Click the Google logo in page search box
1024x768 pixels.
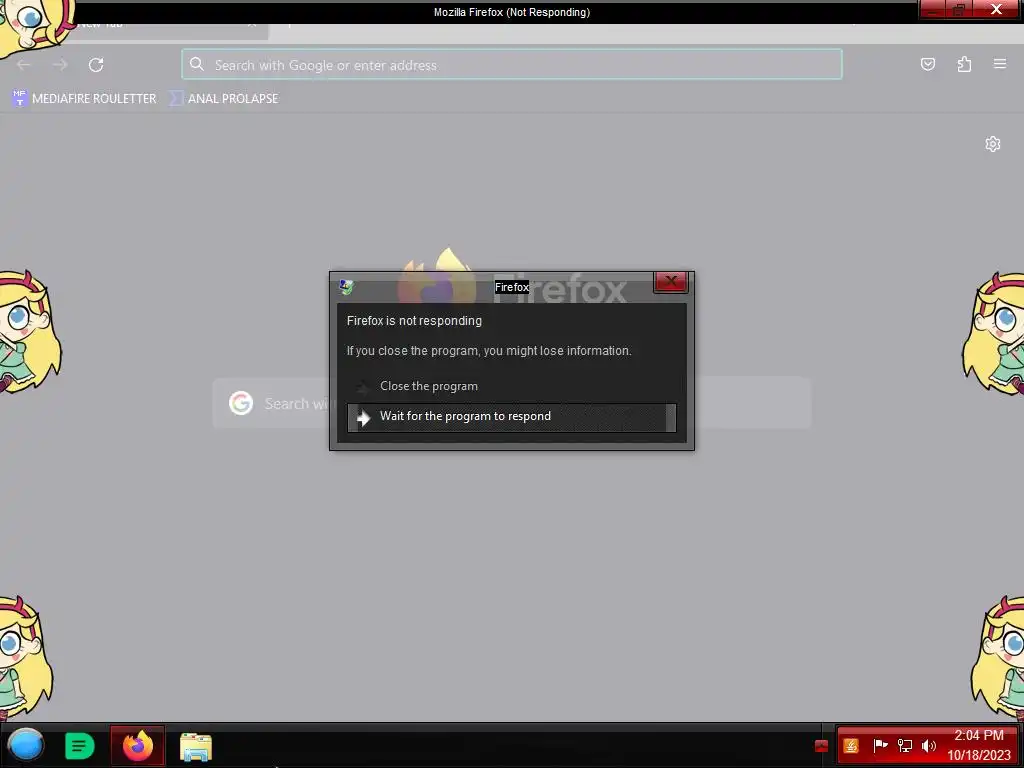[x=241, y=403]
